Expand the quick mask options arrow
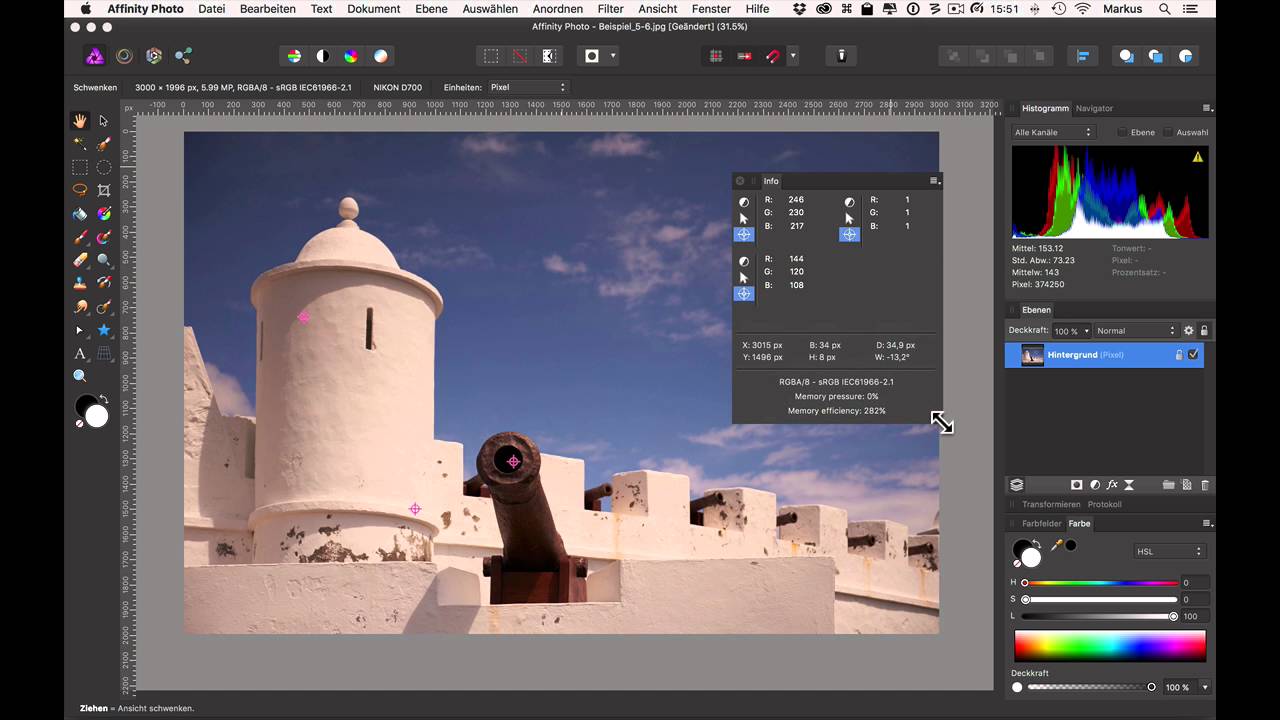This screenshot has width=1280, height=720. click(613, 56)
